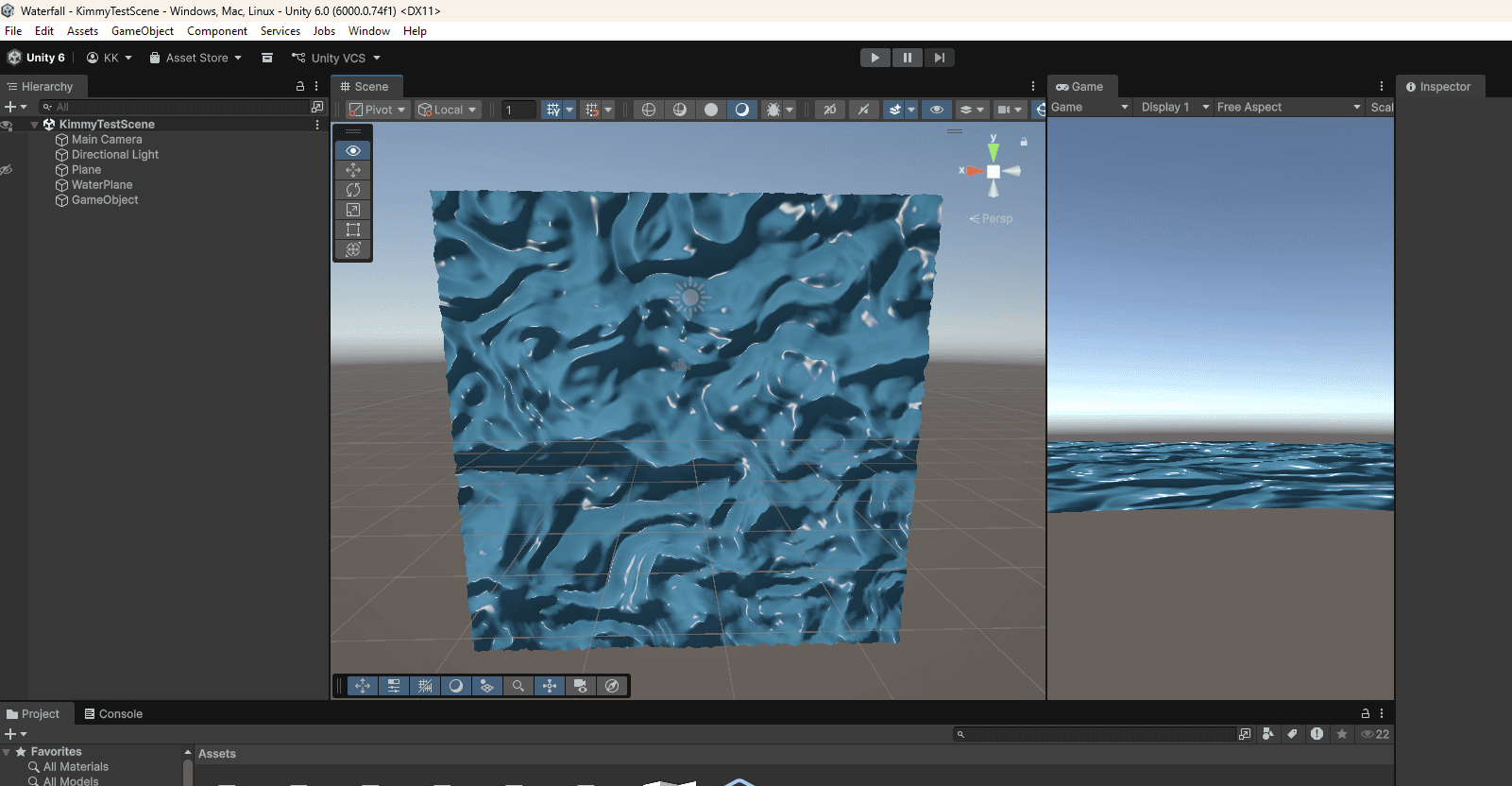Open the Asset Store dropdown
The height and width of the screenshot is (786, 1512).
pyautogui.click(x=195, y=58)
